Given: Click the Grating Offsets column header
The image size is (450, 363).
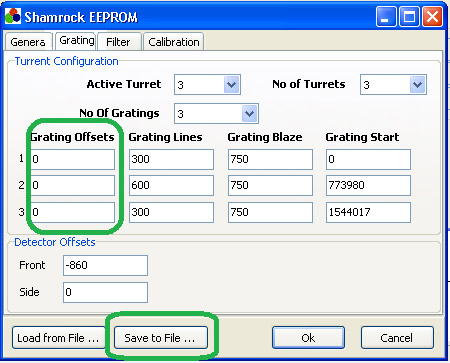Looking at the screenshot, I should (72, 137).
